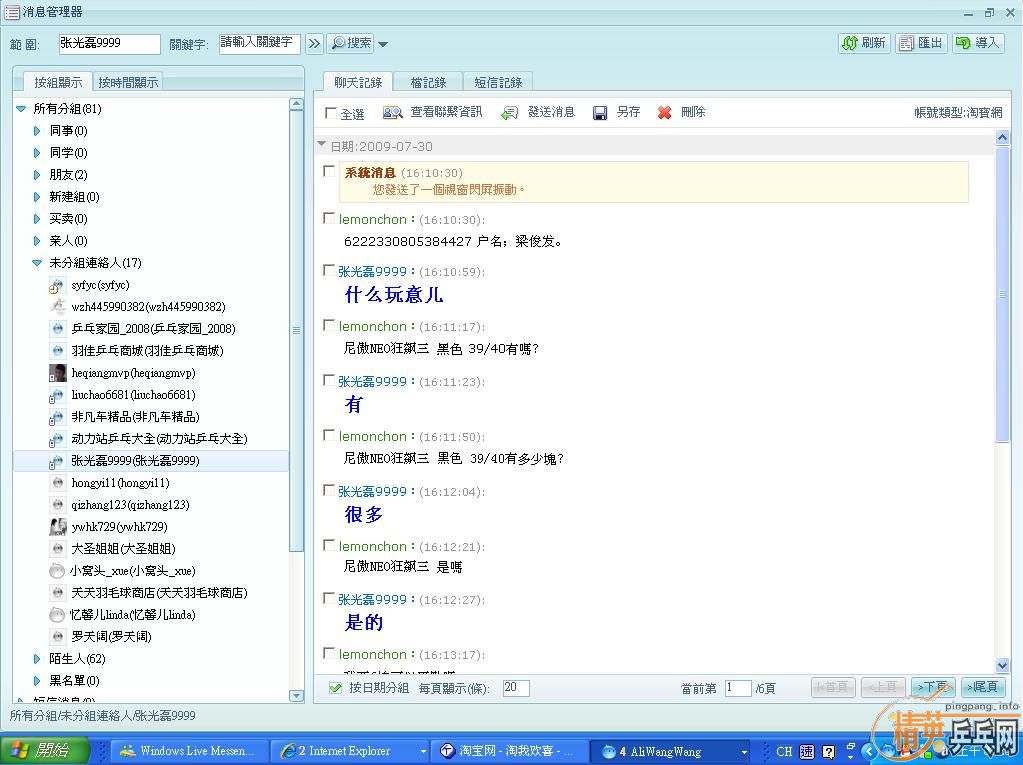This screenshot has height=765, width=1023.
Task: Click the avatar icon of 乒乓家园_2008
Action: point(57,329)
